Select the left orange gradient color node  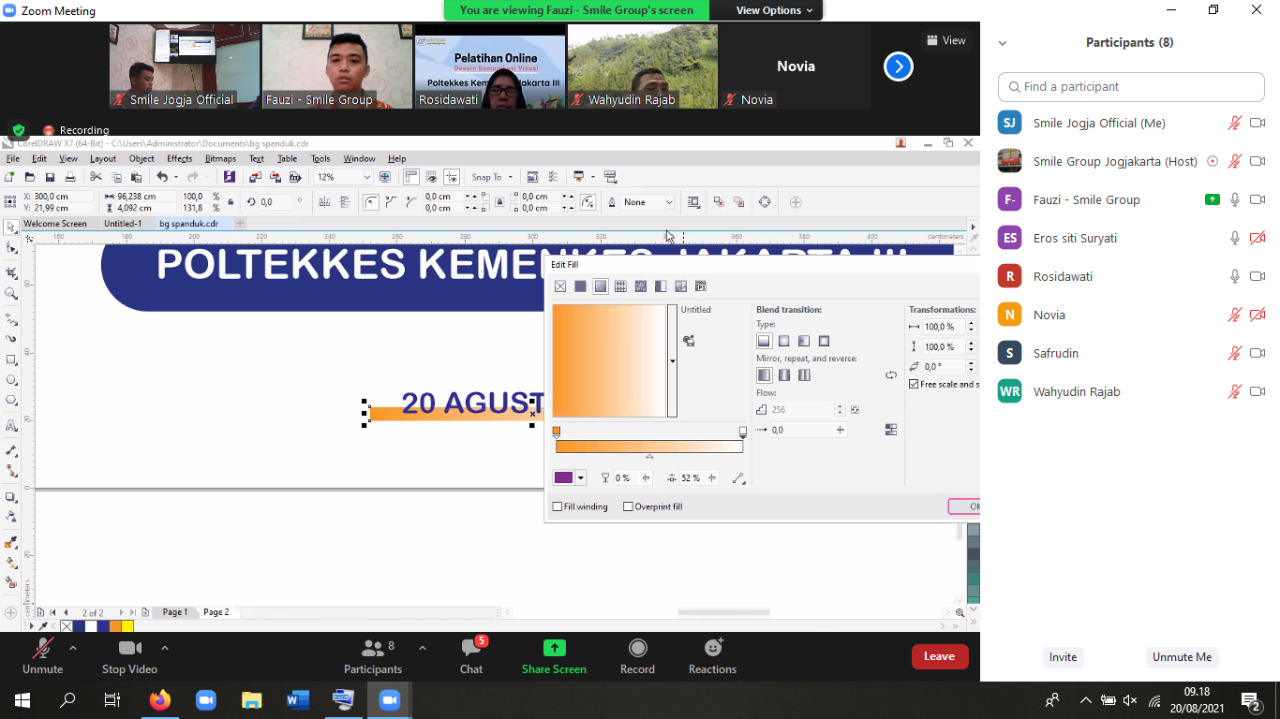point(557,432)
